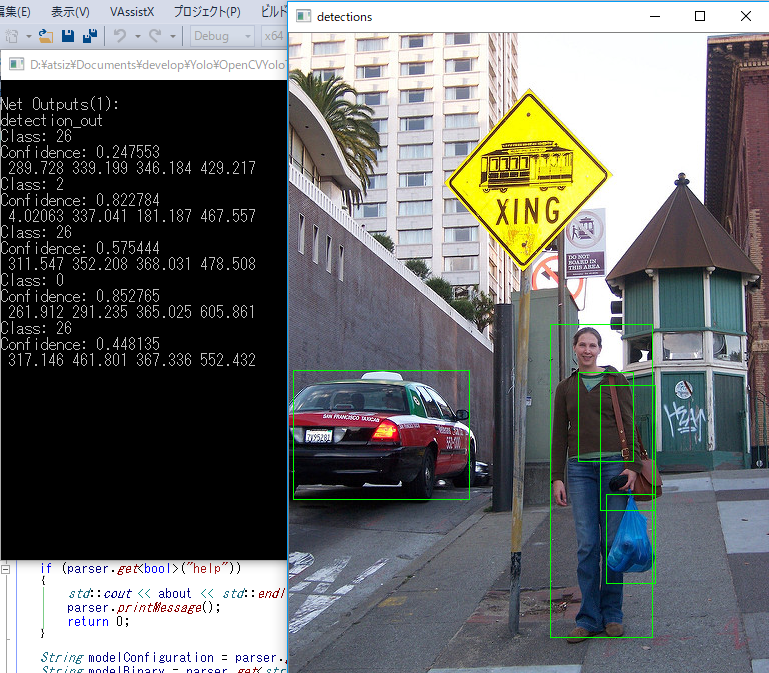Click the 'detection_out' console line
Viewport: 769px width, 673px height.
point(51,120)
